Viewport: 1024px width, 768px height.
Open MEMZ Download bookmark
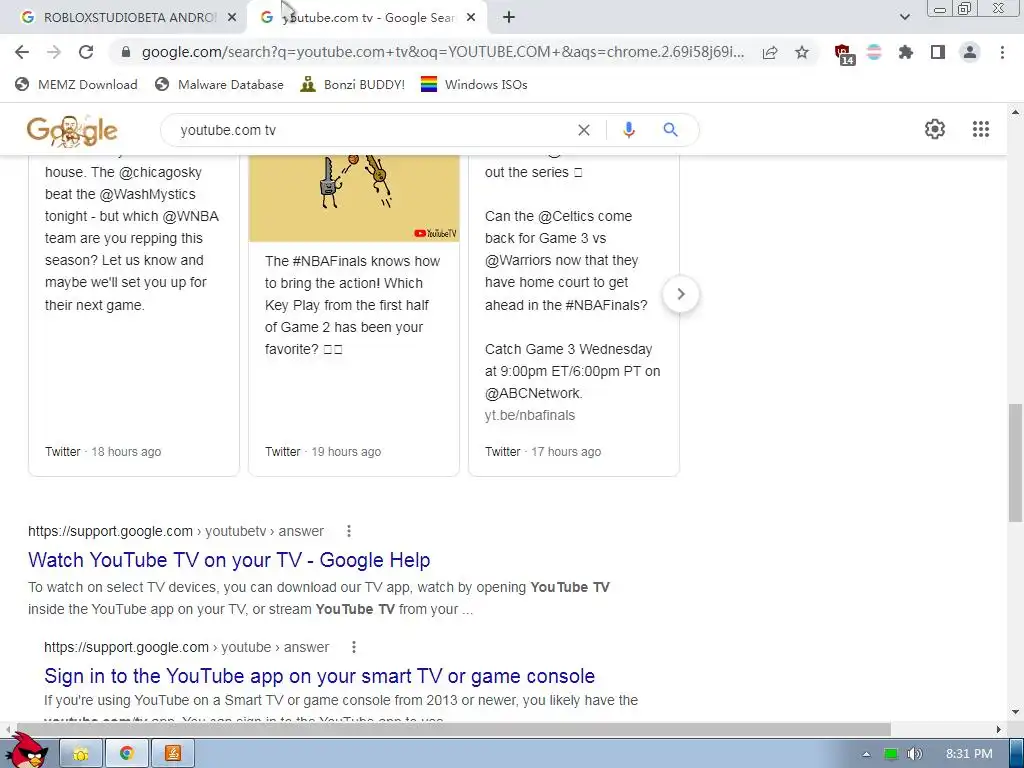(76, 84)
